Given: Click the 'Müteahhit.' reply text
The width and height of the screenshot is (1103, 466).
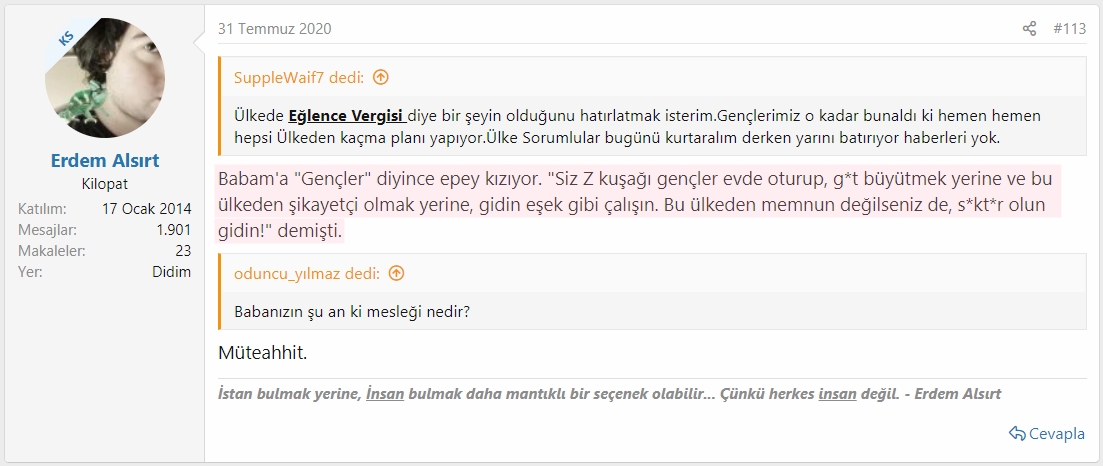Looking at the screenshot, I should (262, 353).
